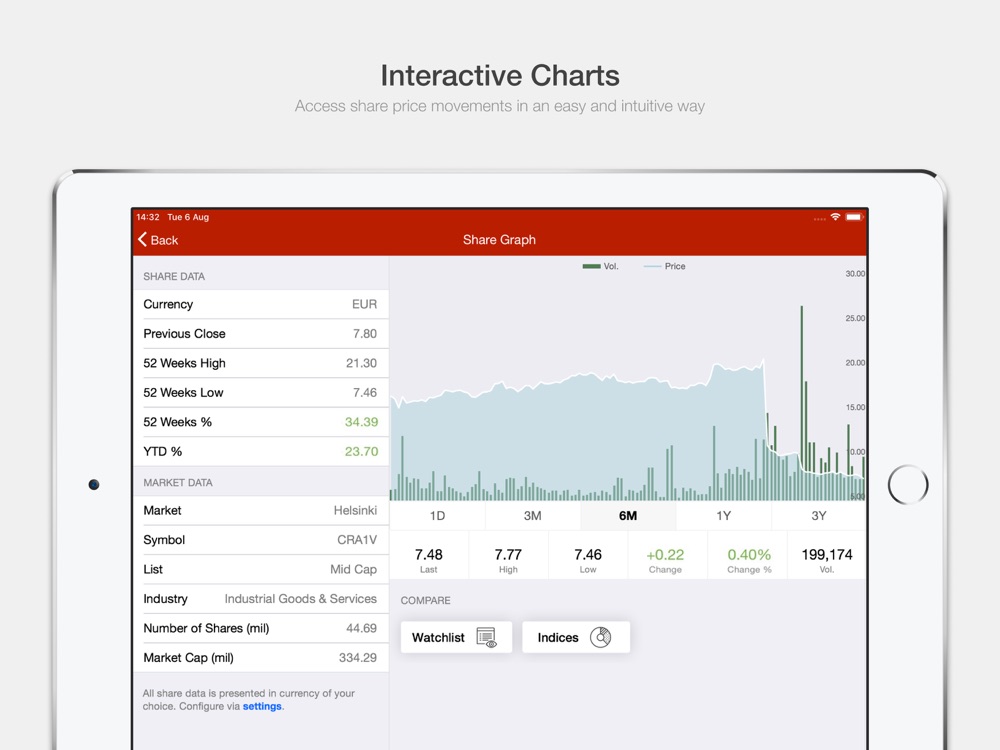1000x750 pixels.
Task: Click the +0.22 Change value
Action: click(x=665, y=555)
